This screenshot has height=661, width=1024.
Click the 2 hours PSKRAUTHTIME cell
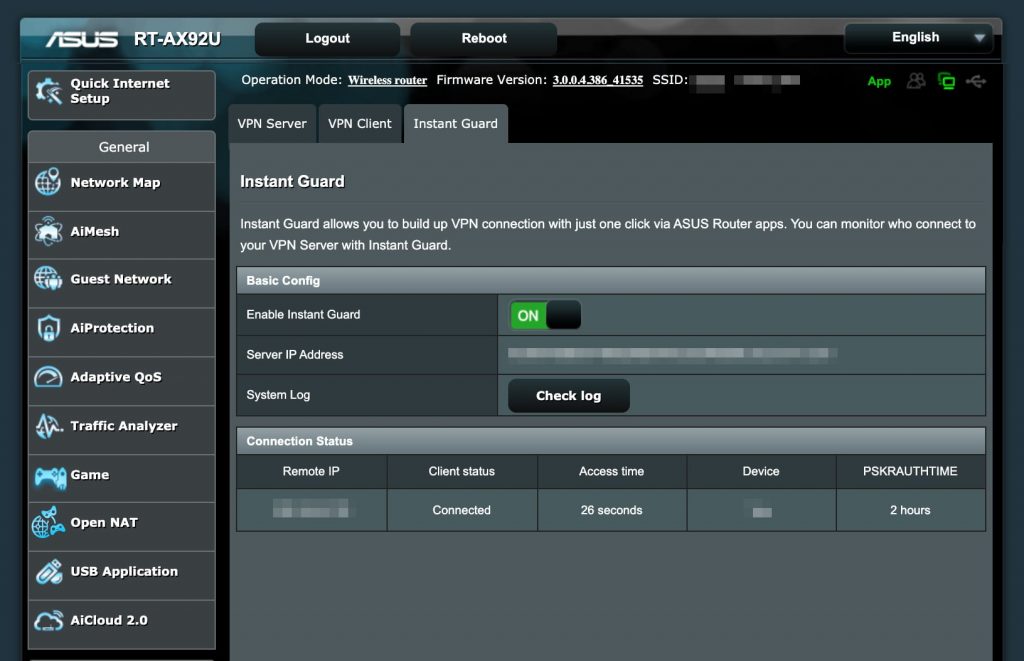910,510
